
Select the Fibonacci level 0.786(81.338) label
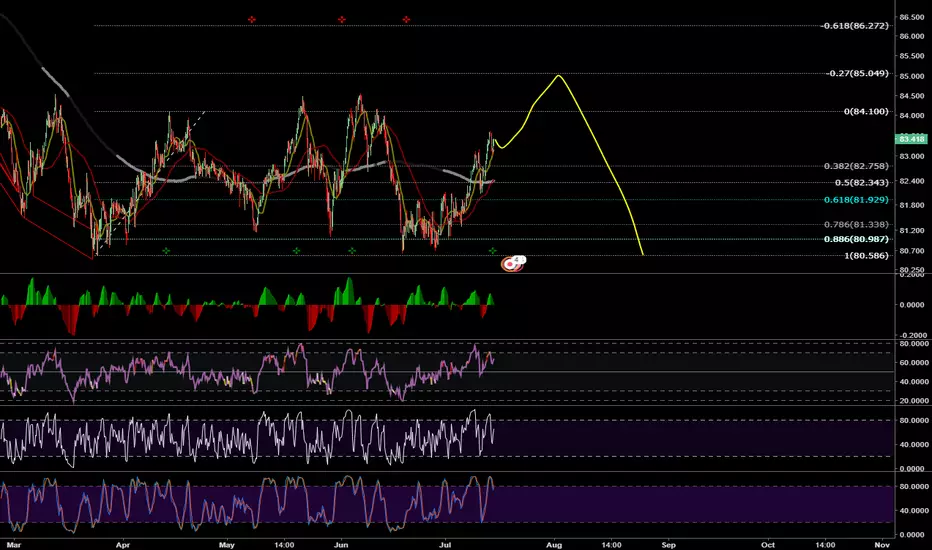(x=857, y=224)
